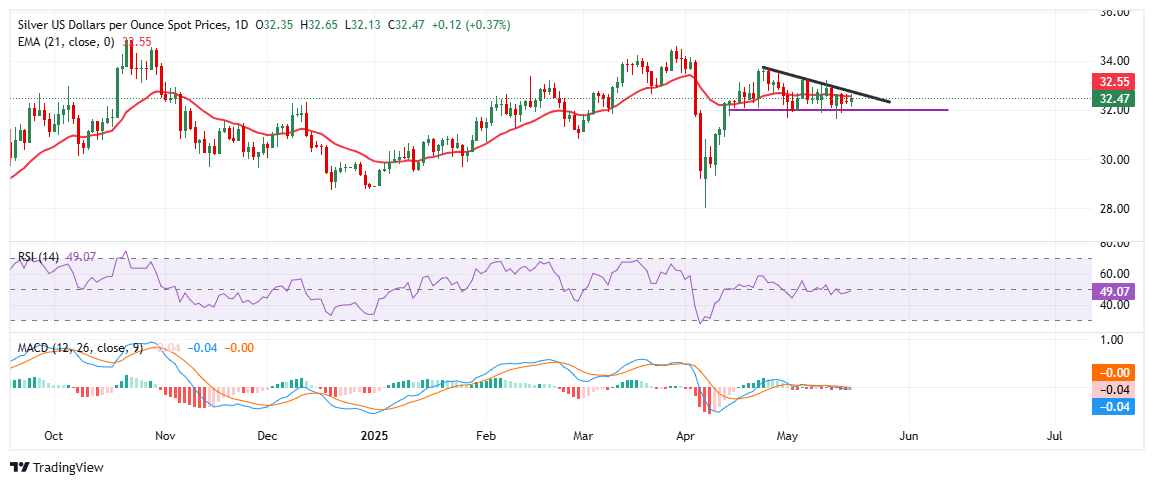Click the 2025 label on time axis
Viewport: 1154px width, 485px height.
click(x=376, y=436)
